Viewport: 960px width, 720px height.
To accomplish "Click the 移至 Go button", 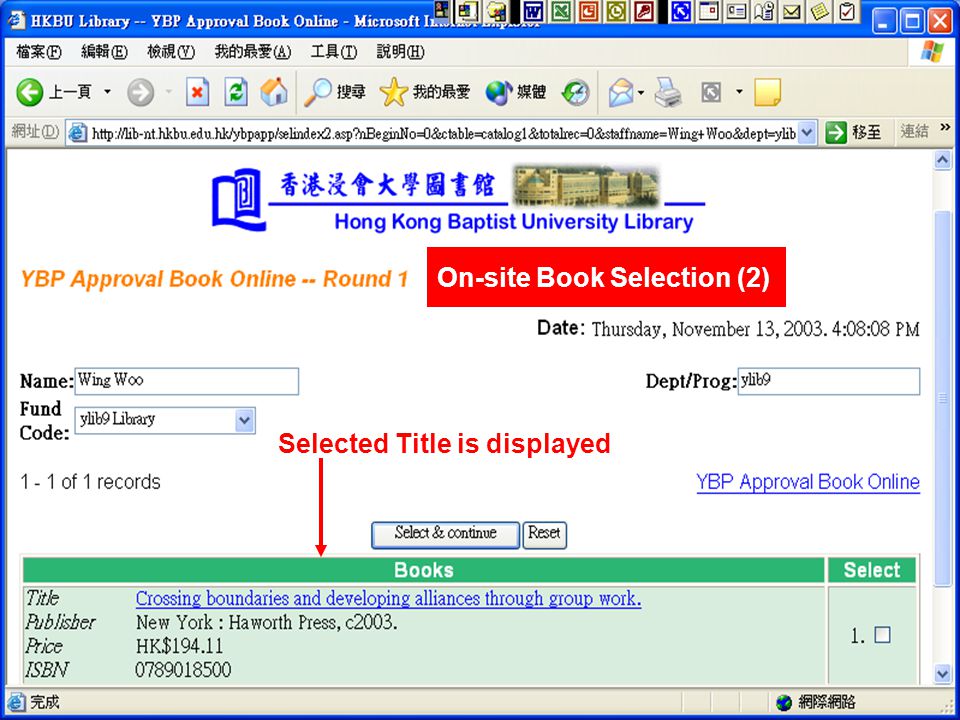I will click(x=854, y=132).
